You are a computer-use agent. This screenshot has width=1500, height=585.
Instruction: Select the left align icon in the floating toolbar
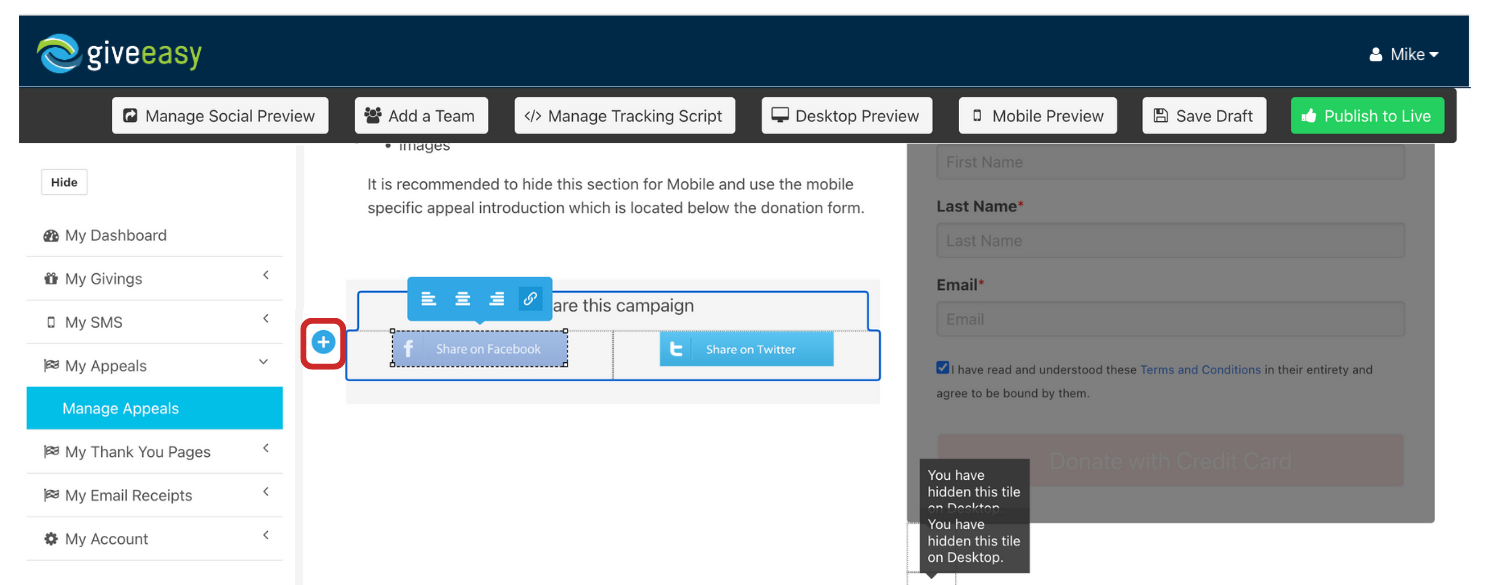coord(429,299)
